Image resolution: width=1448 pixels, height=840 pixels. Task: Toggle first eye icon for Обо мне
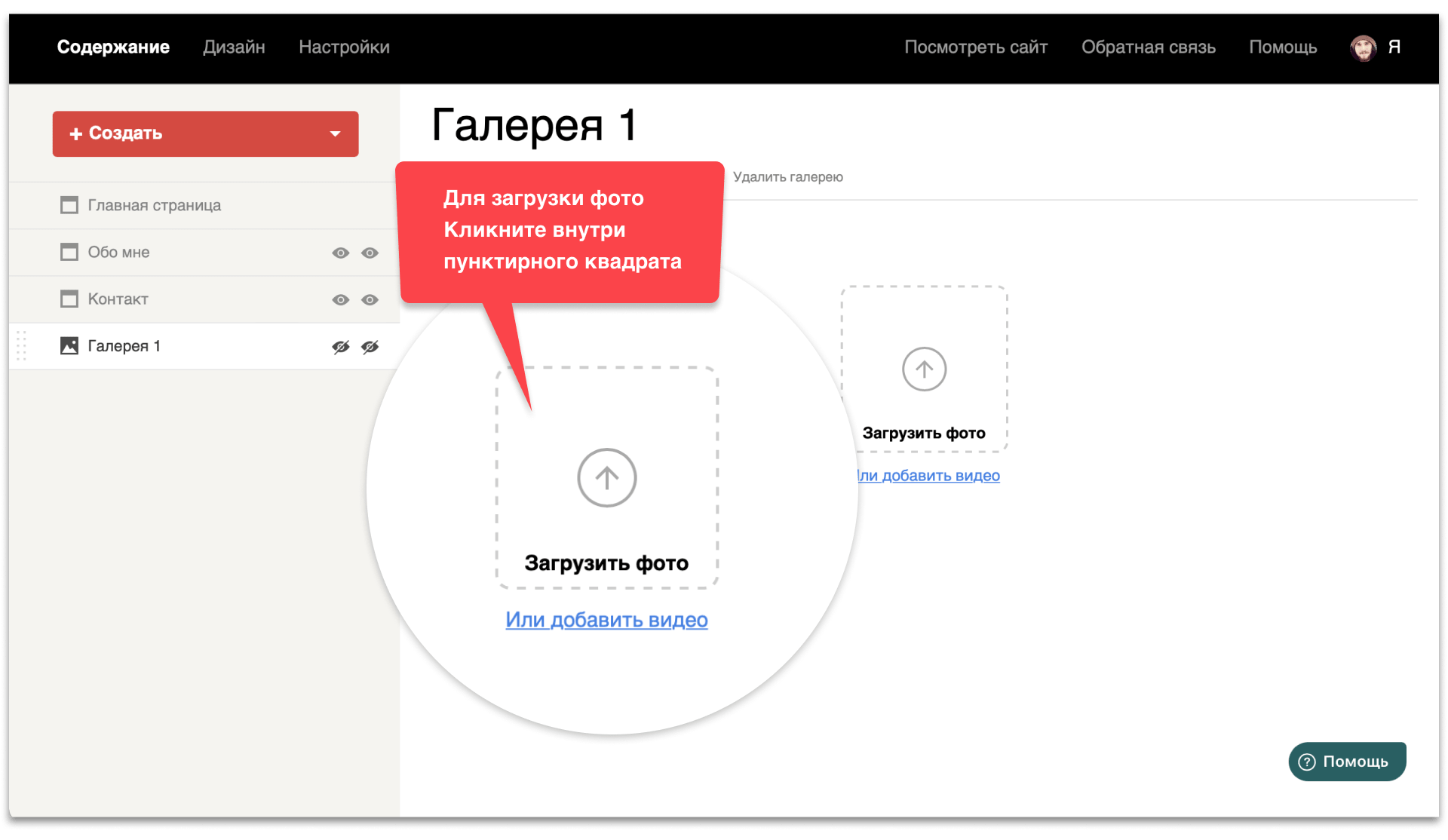pyautogui.click(x=341, y=253)
